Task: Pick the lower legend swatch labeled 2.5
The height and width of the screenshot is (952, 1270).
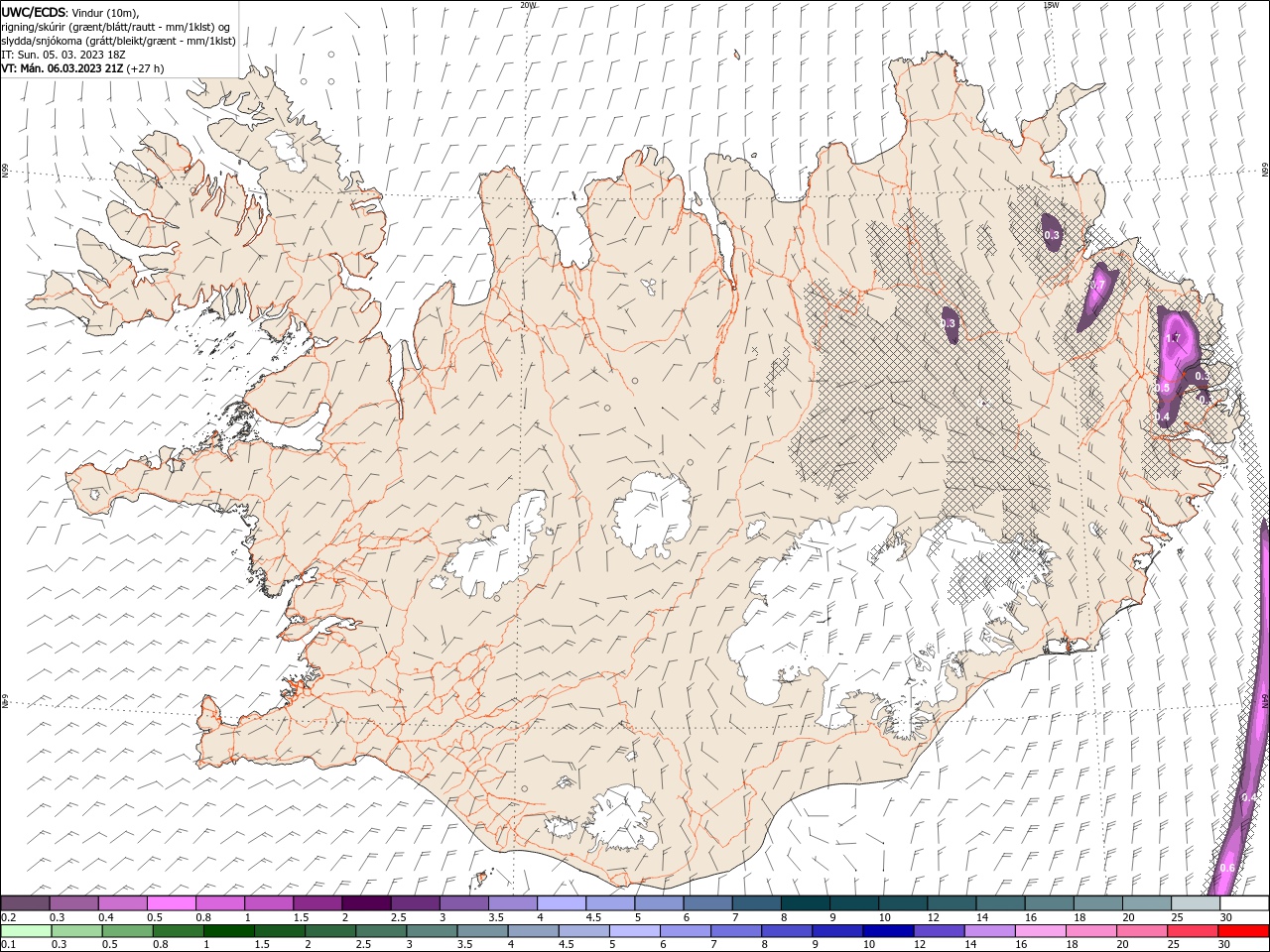Action: pyautogui.click(x=381, y=931)
